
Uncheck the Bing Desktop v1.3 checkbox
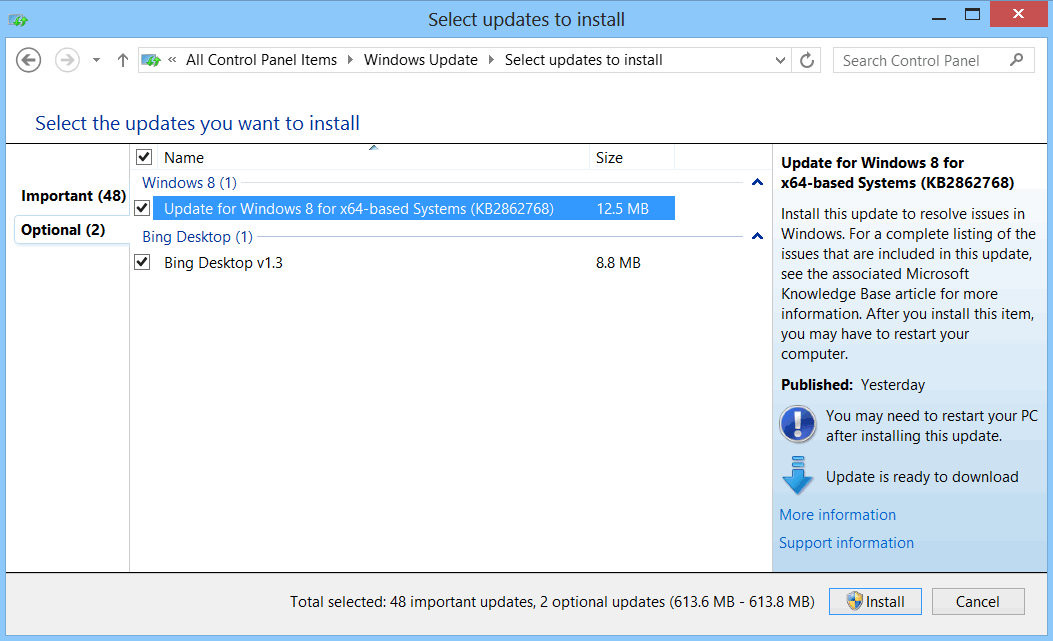coord(142,261)
